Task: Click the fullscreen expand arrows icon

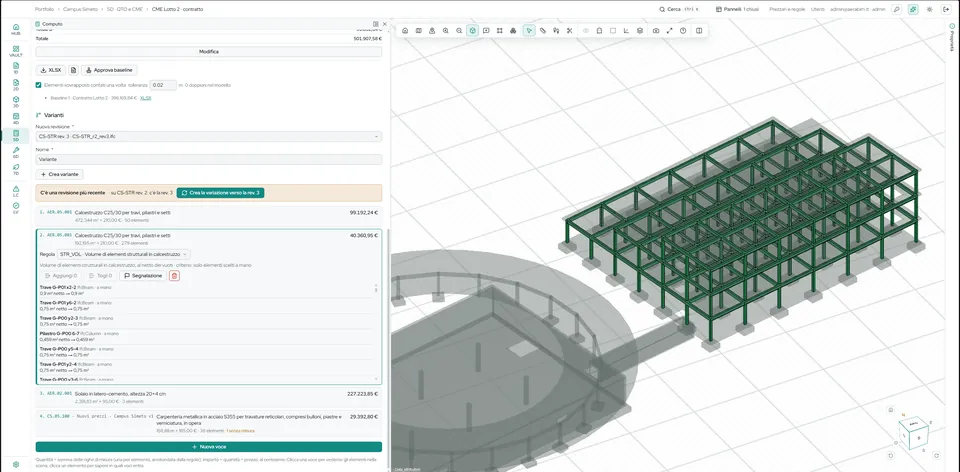Action: tap(669, 31)
